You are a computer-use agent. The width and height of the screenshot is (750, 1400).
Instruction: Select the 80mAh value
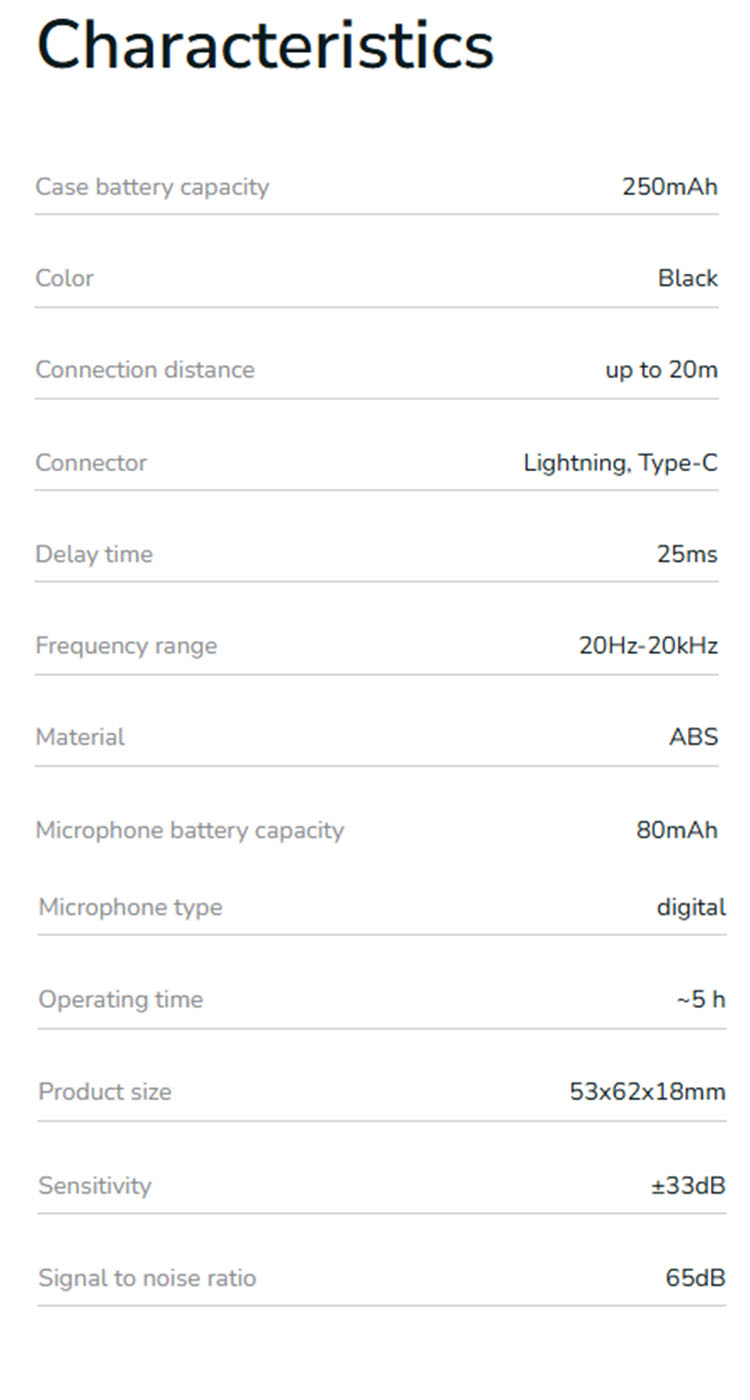(x=676, y=830)
